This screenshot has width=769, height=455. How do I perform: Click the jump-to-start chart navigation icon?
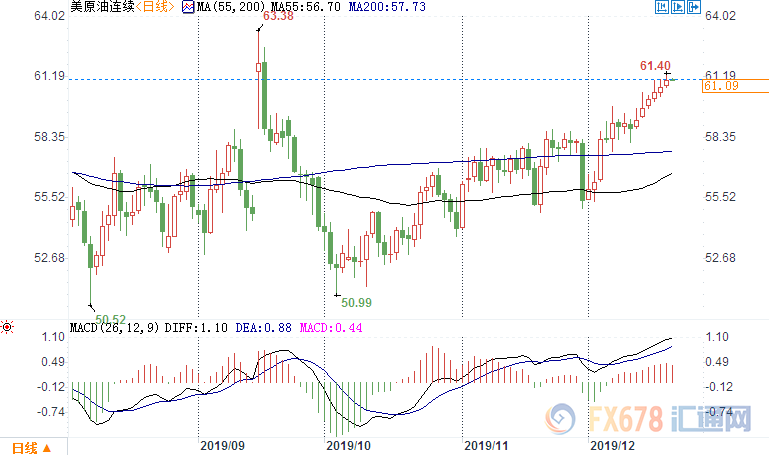662,7
